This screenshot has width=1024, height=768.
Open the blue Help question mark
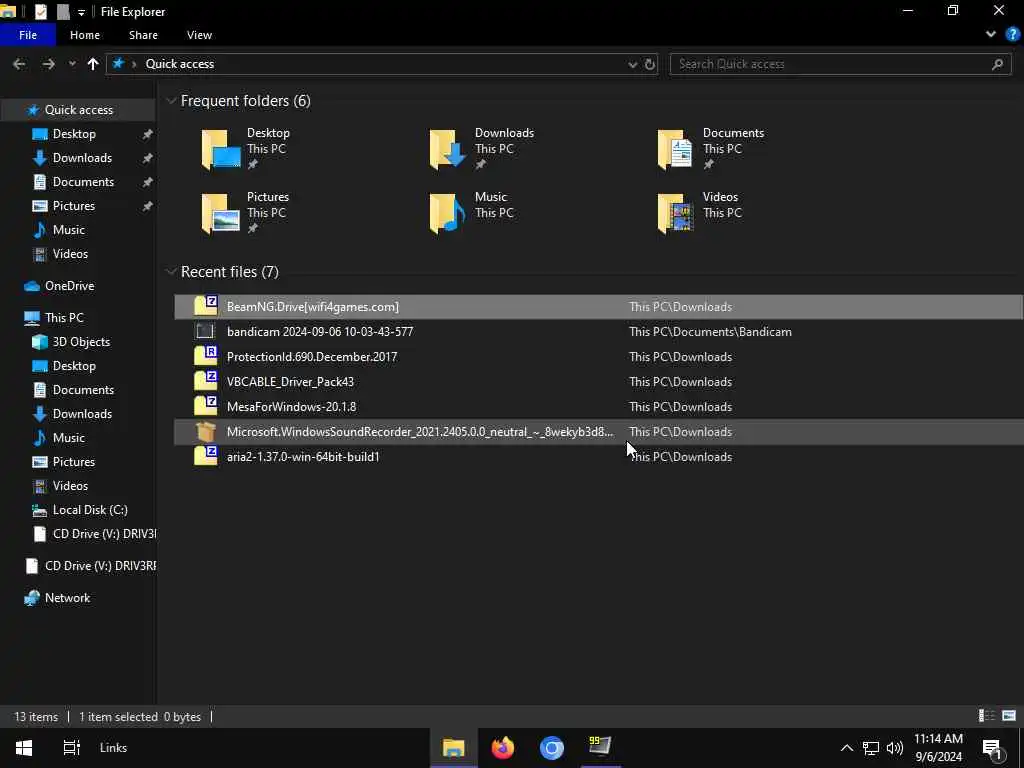[1012, 35]
